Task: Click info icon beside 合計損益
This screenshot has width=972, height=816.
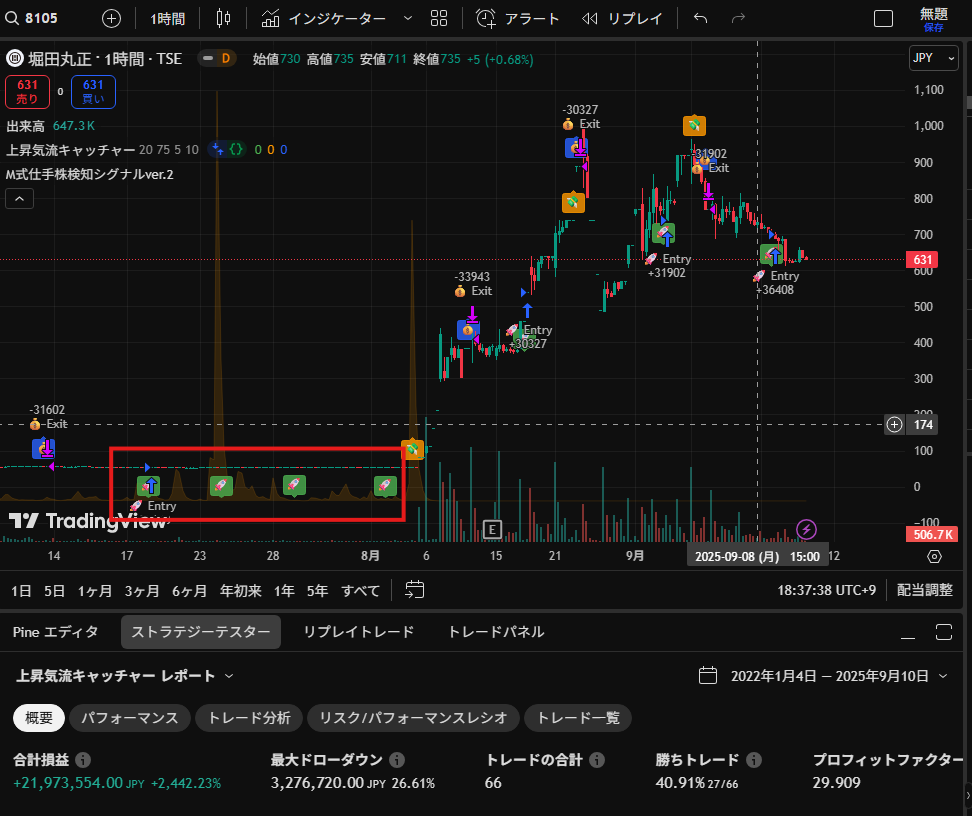Action: click(82, 760)
